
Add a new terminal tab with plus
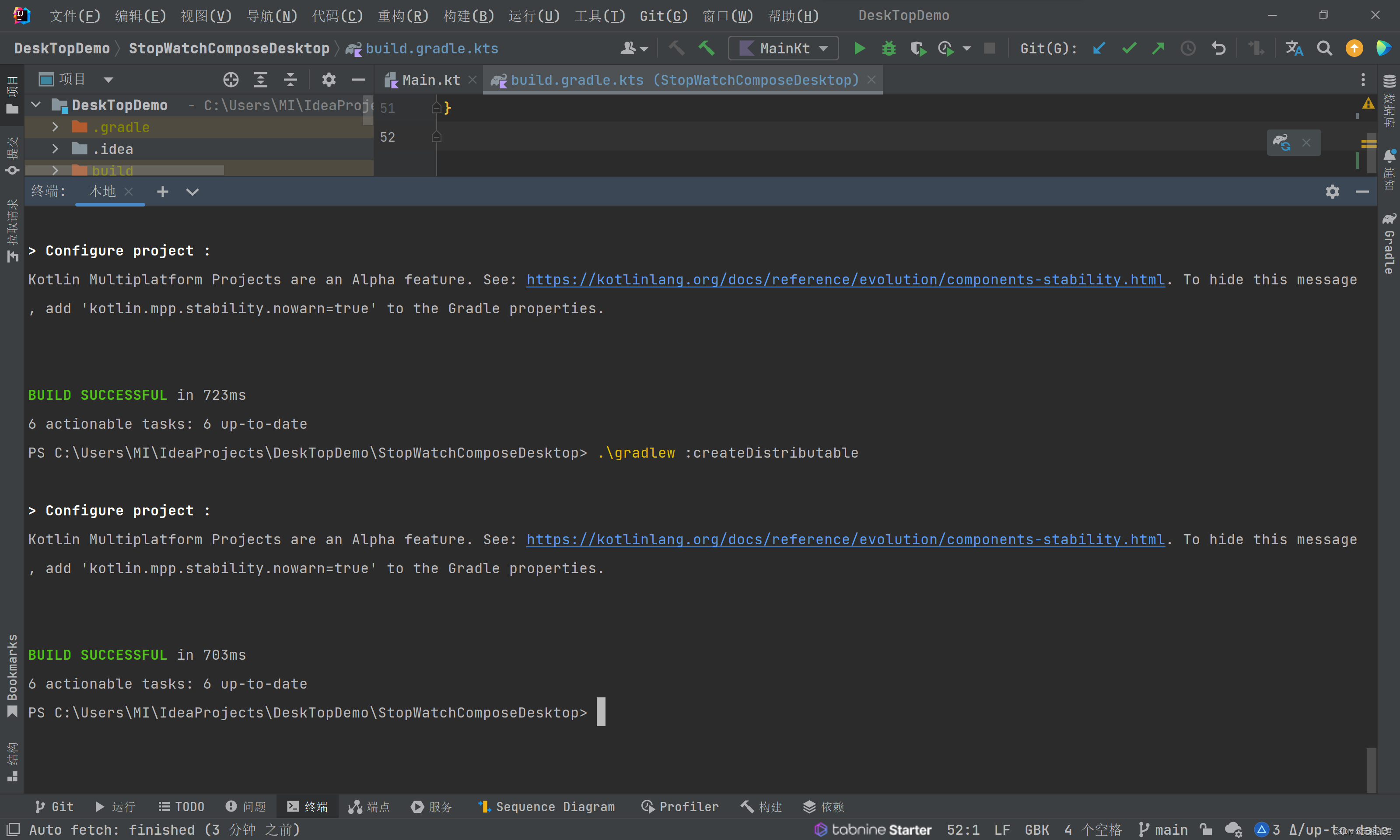[x=162, y=192]
